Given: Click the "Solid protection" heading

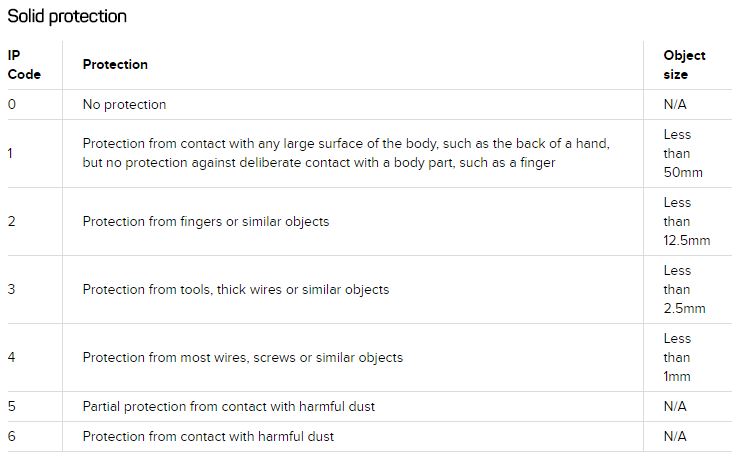Looking at the screenshot, I should tap(67, 17).
